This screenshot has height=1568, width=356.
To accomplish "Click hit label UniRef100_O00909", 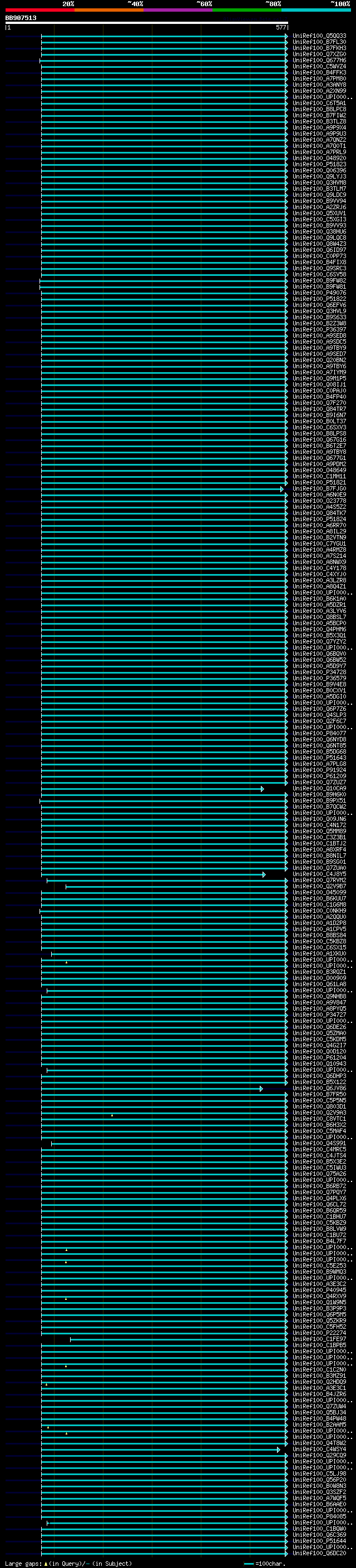I will [x=319, y=979].
